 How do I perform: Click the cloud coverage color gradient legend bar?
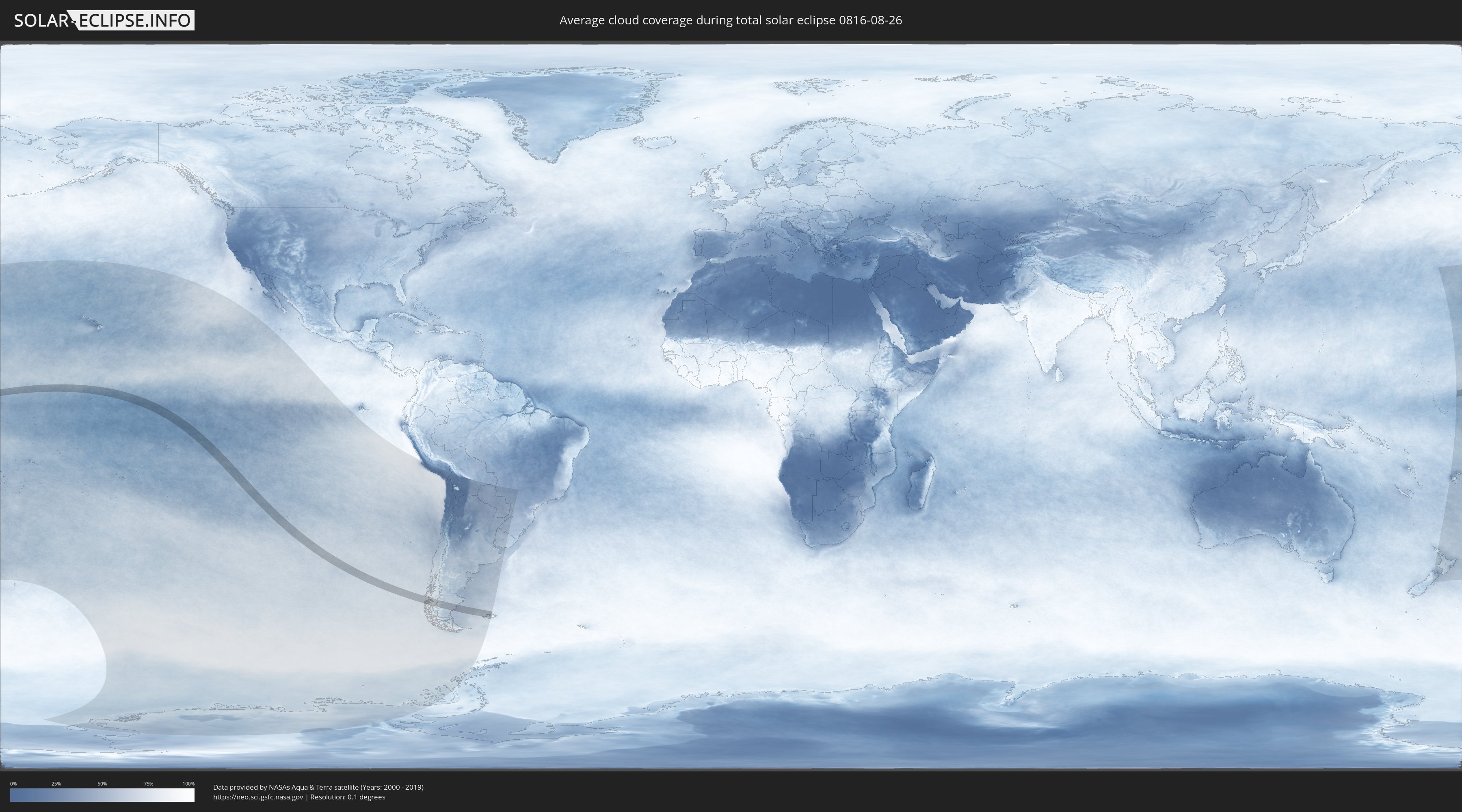coord(102,795)
